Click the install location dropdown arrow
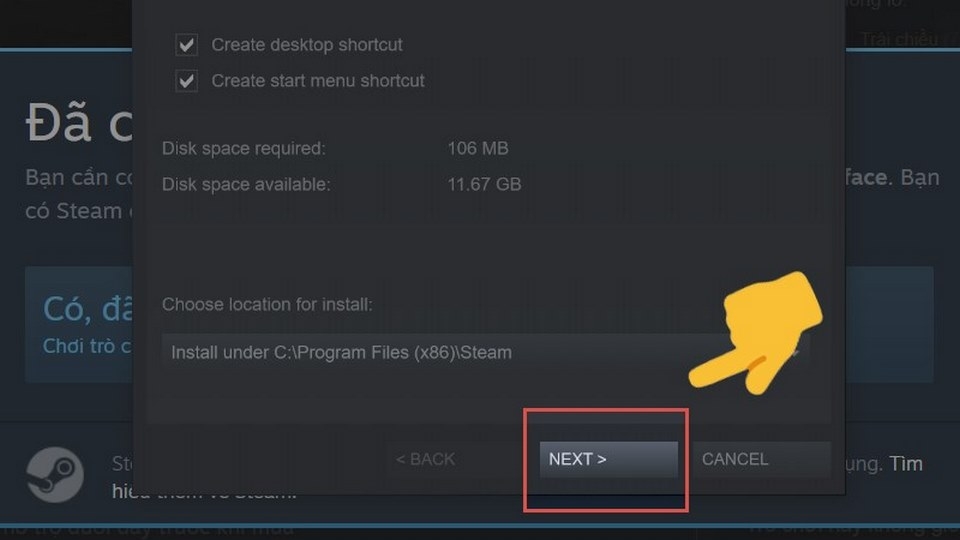Screen dimensions: 960x540 [794, 353]
